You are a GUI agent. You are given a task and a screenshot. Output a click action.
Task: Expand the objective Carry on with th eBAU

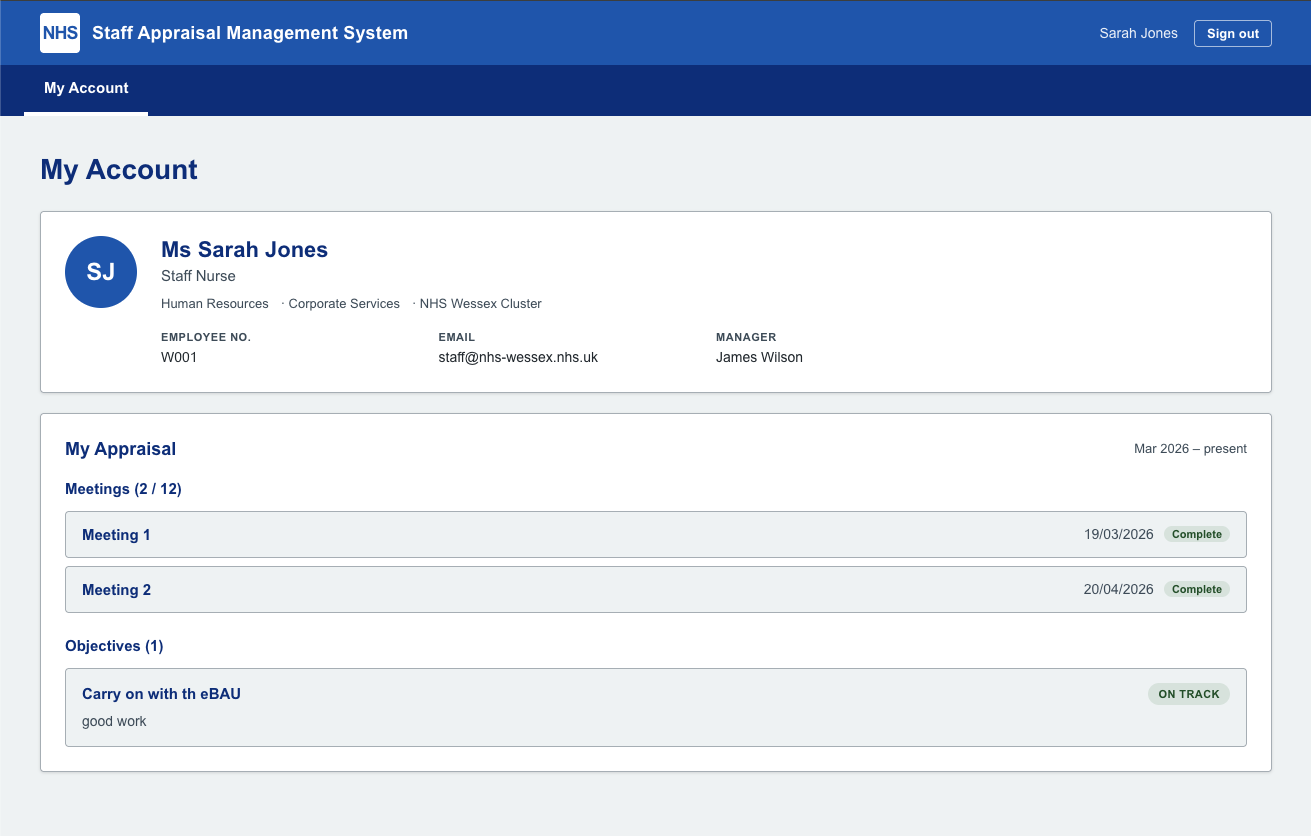click(x=161, y=693)
